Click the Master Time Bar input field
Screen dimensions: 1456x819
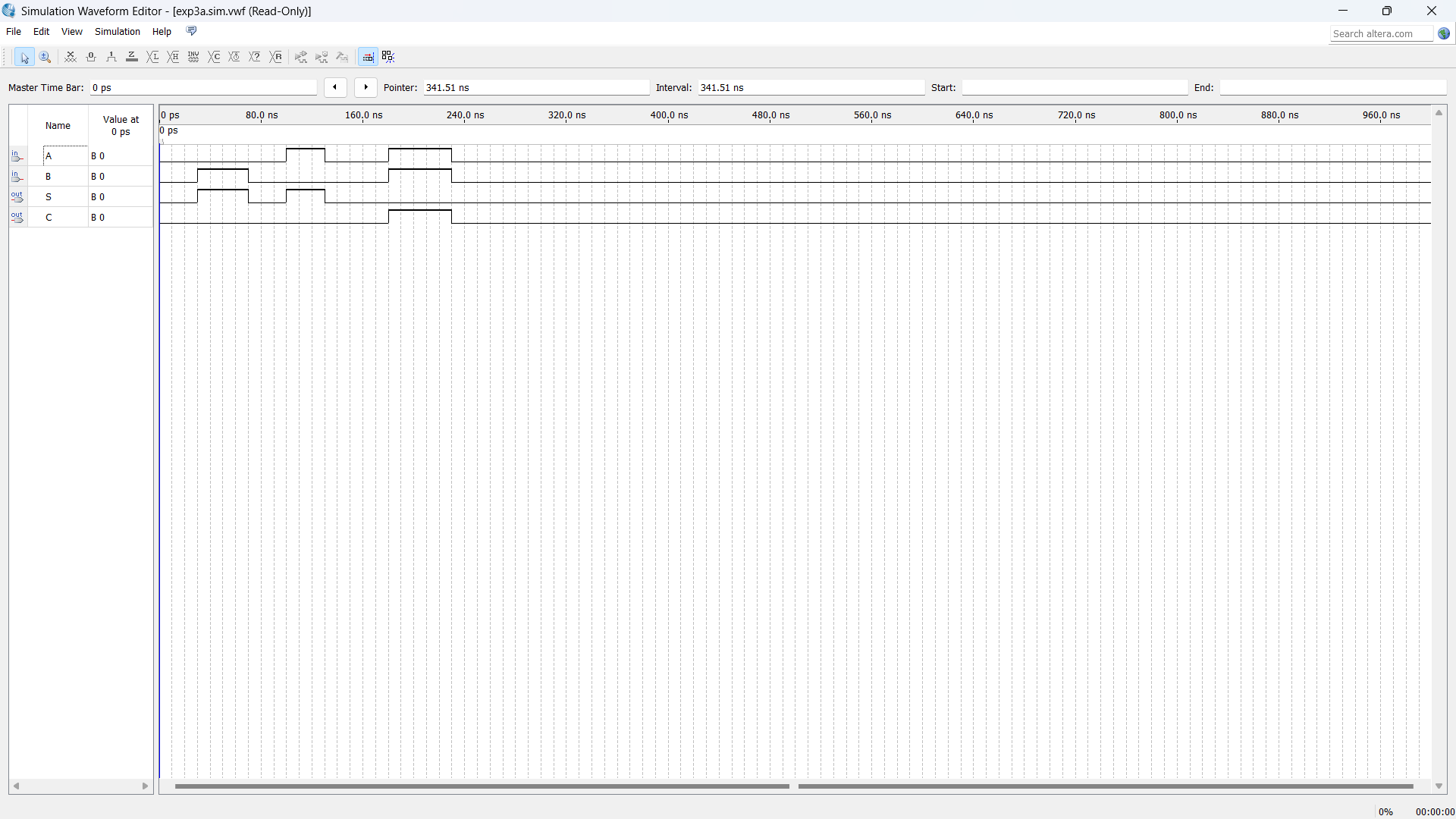tap(202, 88)
